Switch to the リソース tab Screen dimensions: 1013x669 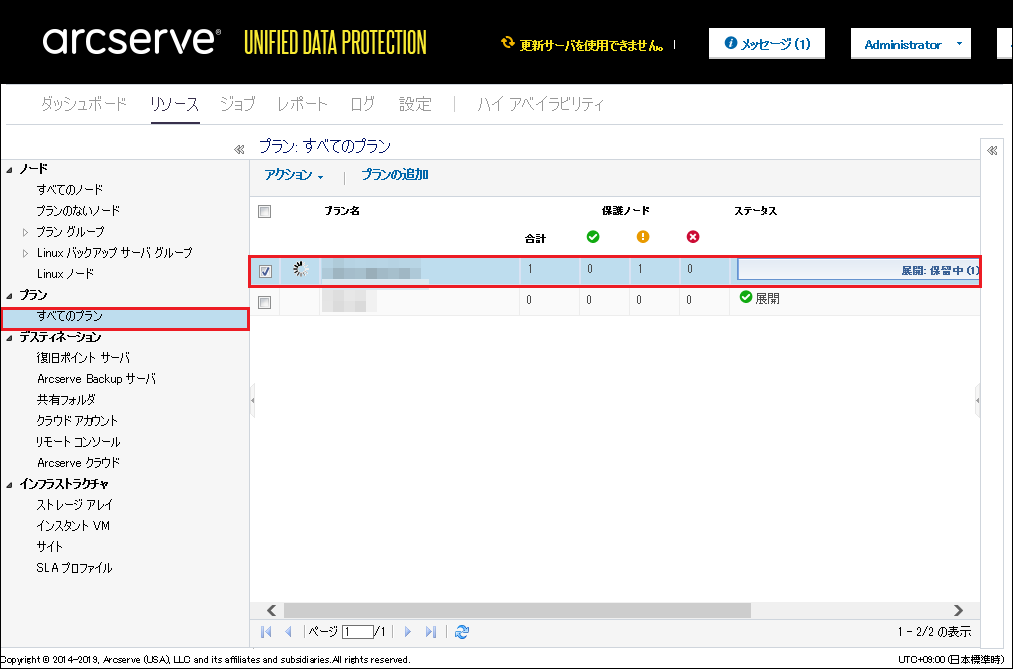(x=174, y=104)
